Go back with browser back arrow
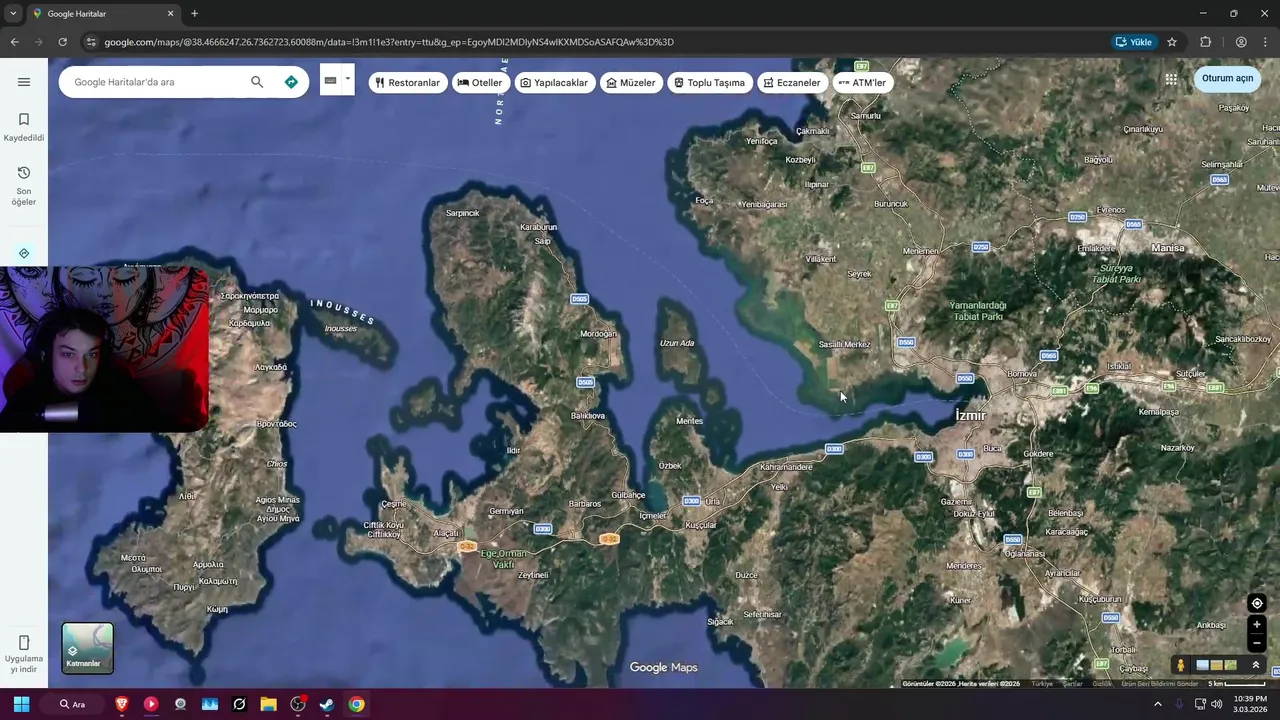This screenshot has width=1280, height=720. [x=14, y=42]
